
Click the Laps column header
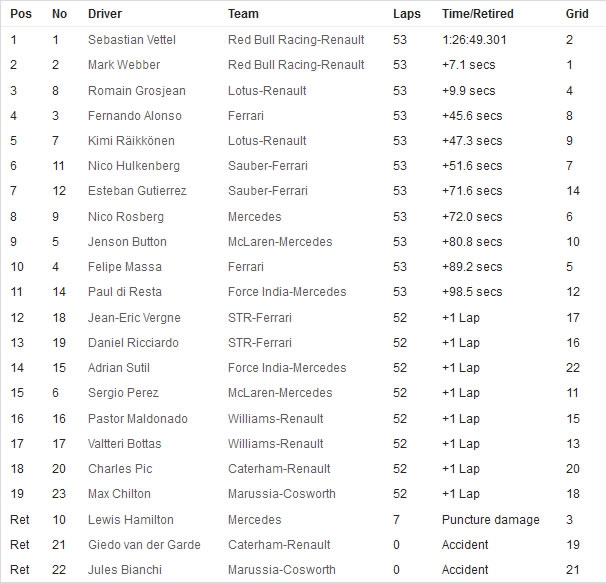pyautogui.click(x=407, y=14)
